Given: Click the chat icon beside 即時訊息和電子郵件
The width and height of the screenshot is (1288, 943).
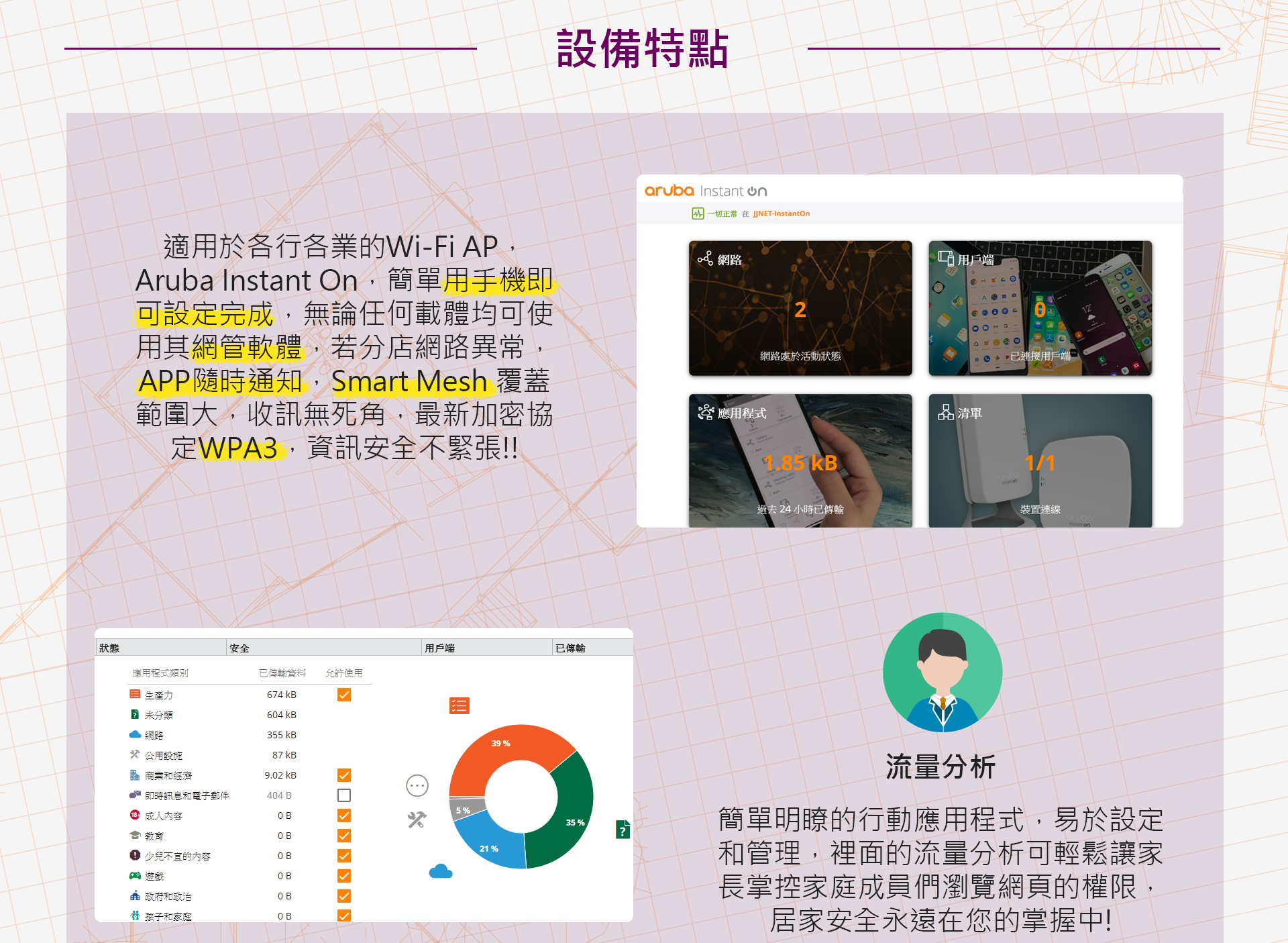Looking at the screenshot, I should (135, 795).
